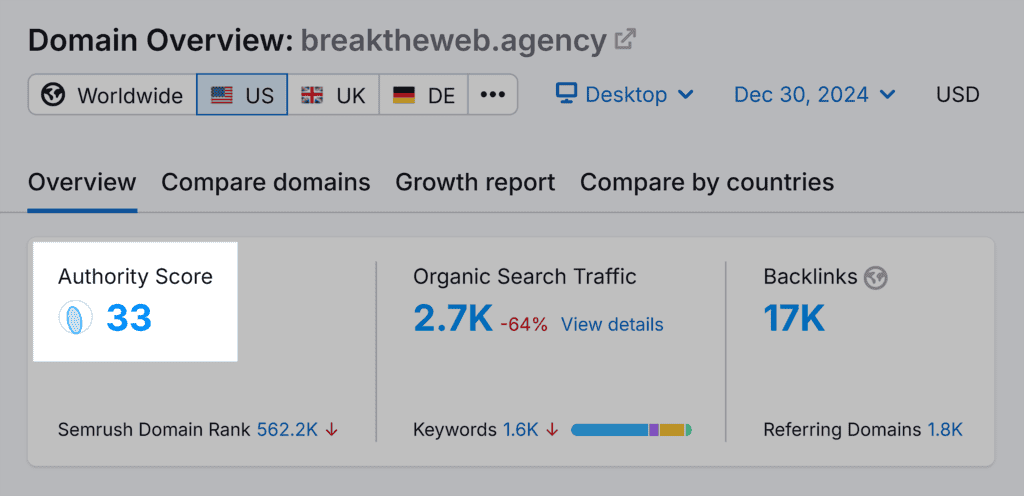Switch database to UK
The width and height of the screenshot is (1024, 496).
click(334, 95)
